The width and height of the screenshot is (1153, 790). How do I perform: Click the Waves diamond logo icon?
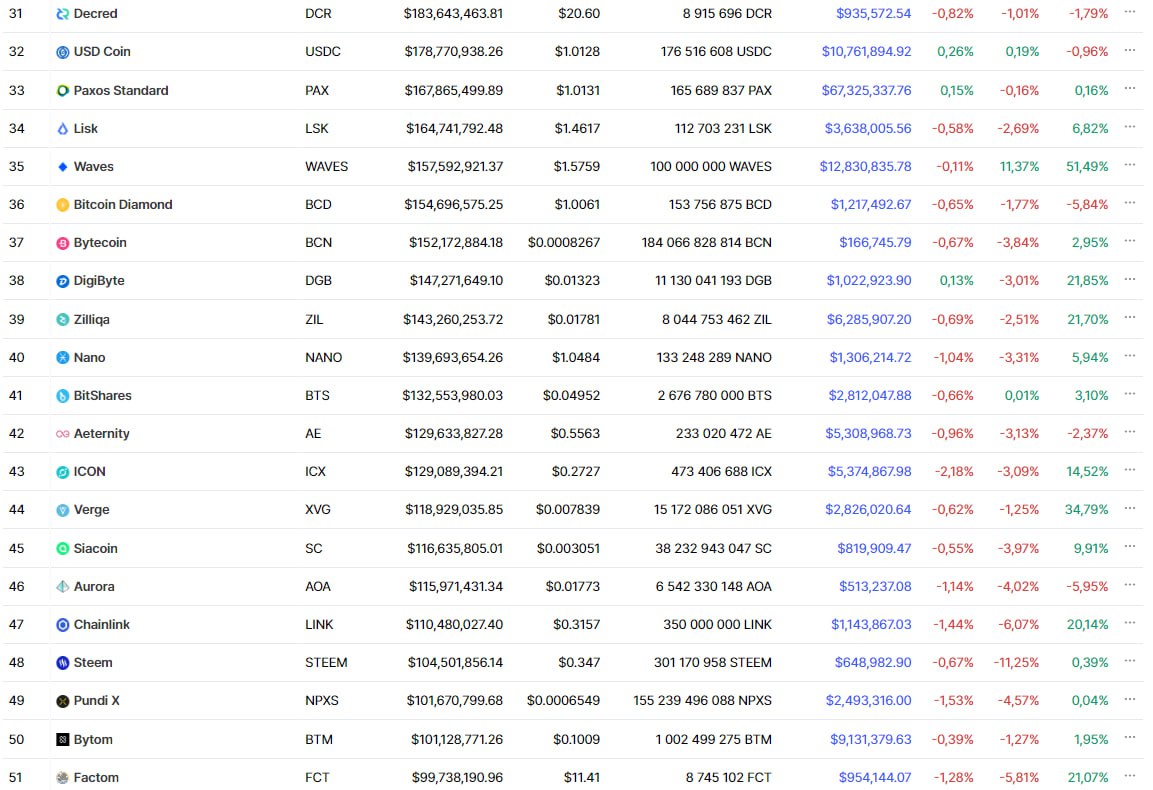[x=63, y=167]
